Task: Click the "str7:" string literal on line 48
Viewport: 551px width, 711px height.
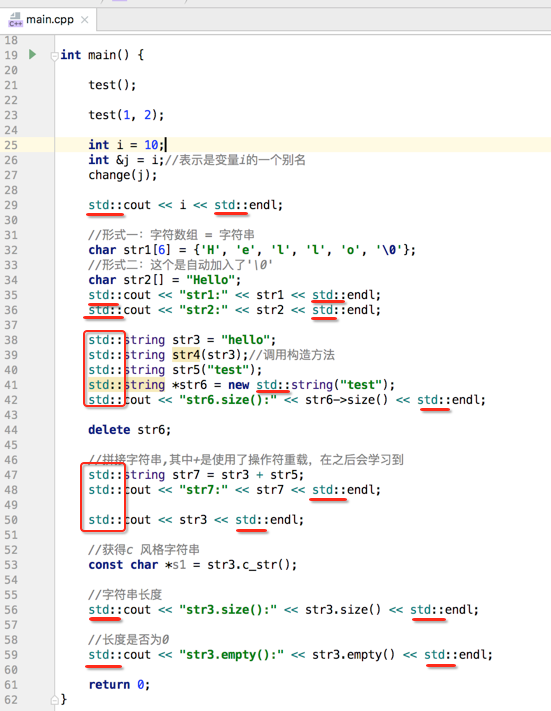Action: [203, 490]
